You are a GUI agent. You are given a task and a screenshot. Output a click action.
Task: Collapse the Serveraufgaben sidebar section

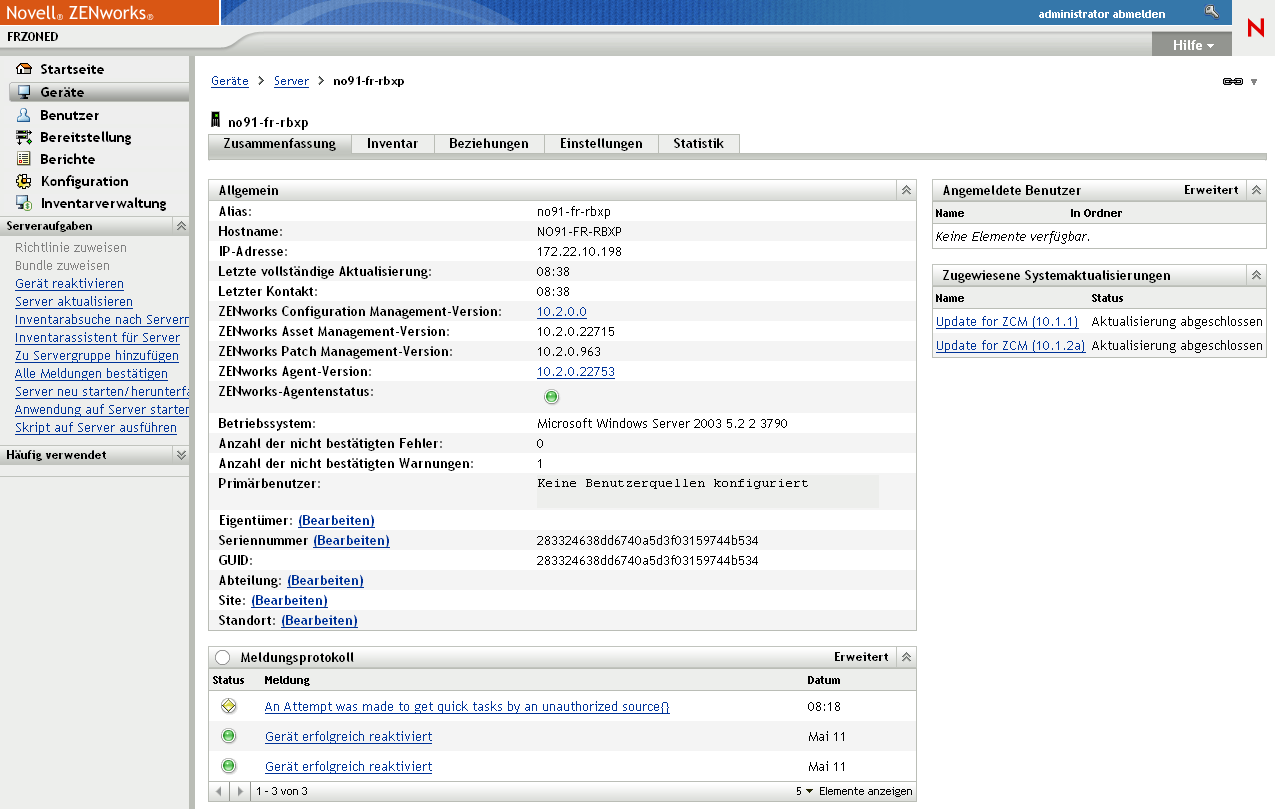click(181, 226)
